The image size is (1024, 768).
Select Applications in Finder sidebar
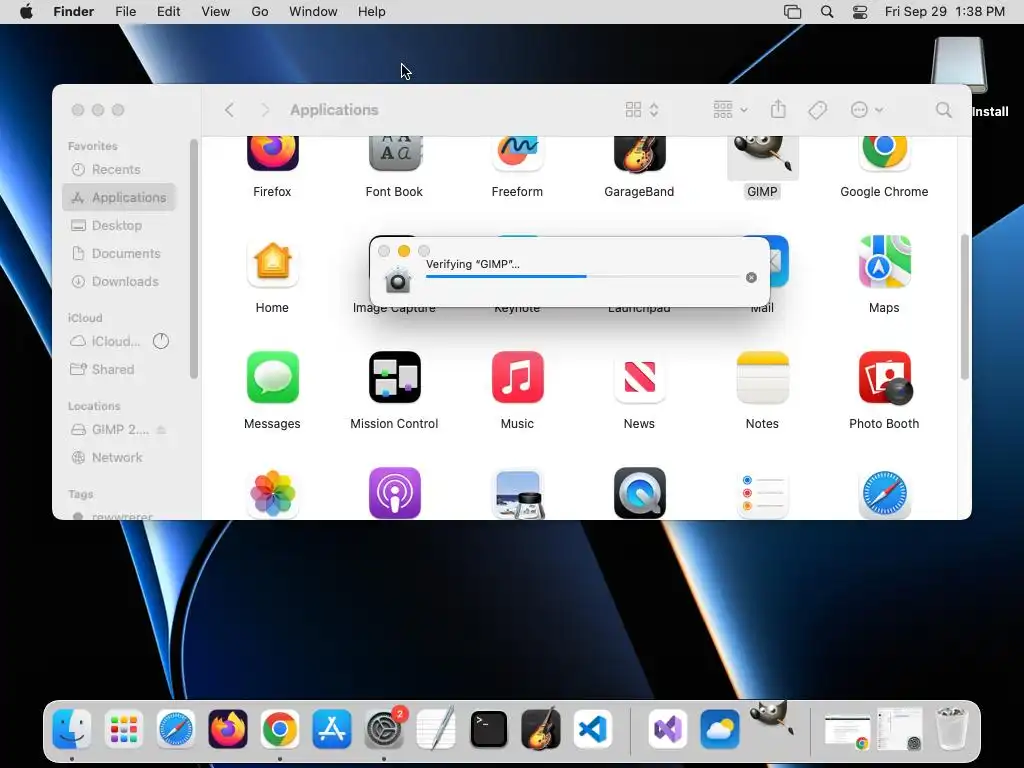(x=119, y=197)
